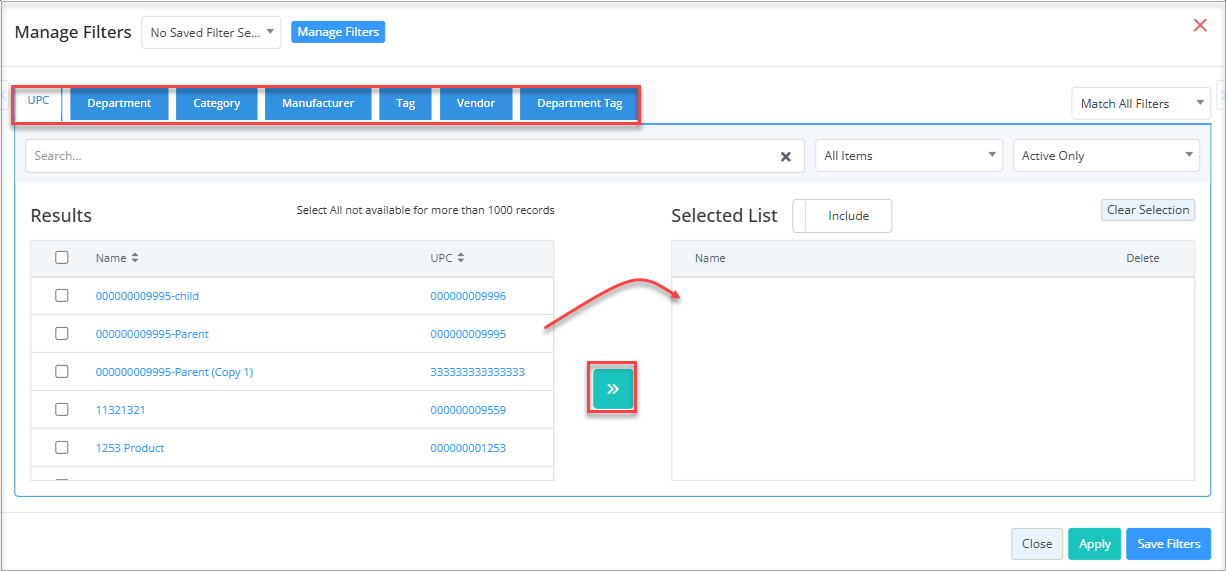Image resolution: width=1226 pixels, height=571 pixels.
Task: Click the double-arrow move to selected button
Action: (x=613, y=389)
